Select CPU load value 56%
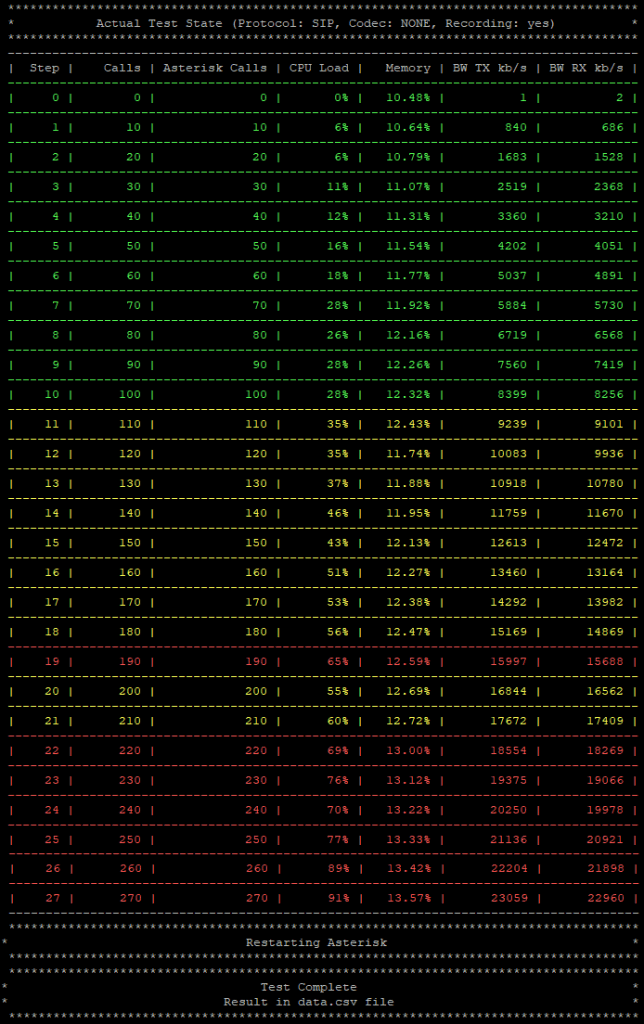644x1024 pixels. [x=338, y=632]
